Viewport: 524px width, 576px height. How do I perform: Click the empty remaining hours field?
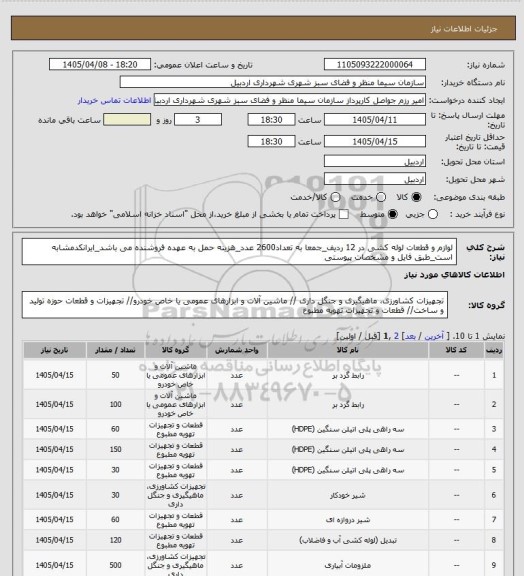[127, 120]
